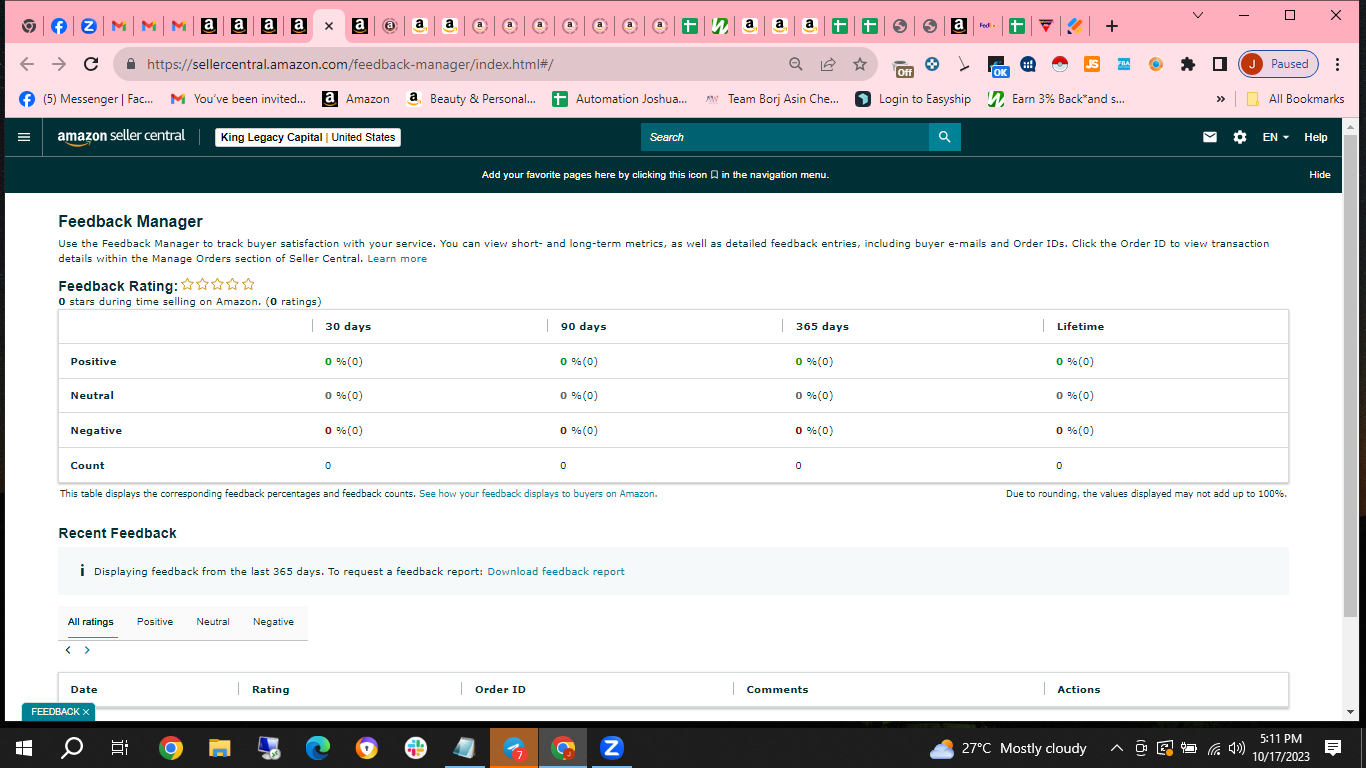
Task: Click the Lifetime column header
Action: tap(1080, 327)
